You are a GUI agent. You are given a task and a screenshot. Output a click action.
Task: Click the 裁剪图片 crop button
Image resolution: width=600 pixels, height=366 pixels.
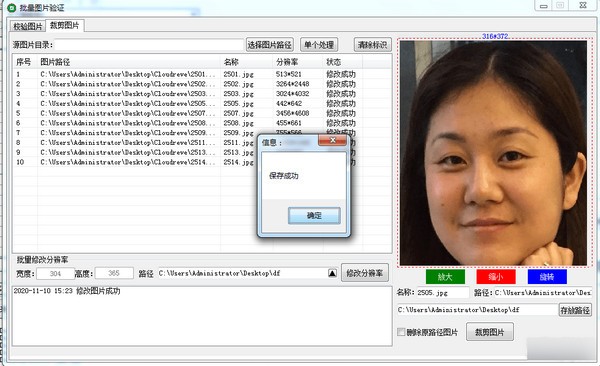(x=490, y=332)
